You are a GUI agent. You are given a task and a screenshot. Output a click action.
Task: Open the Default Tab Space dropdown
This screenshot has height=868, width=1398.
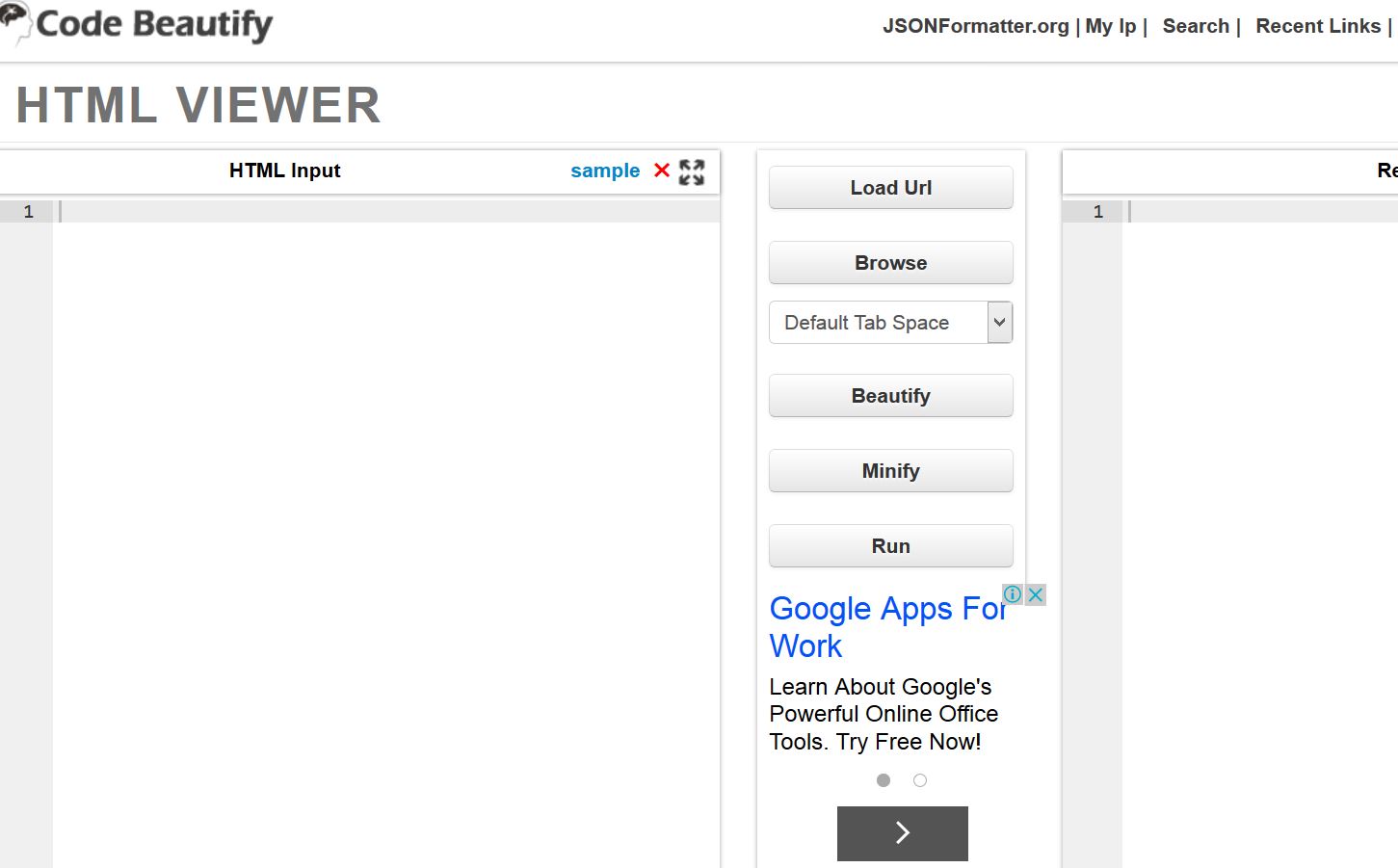pos(891,323)
